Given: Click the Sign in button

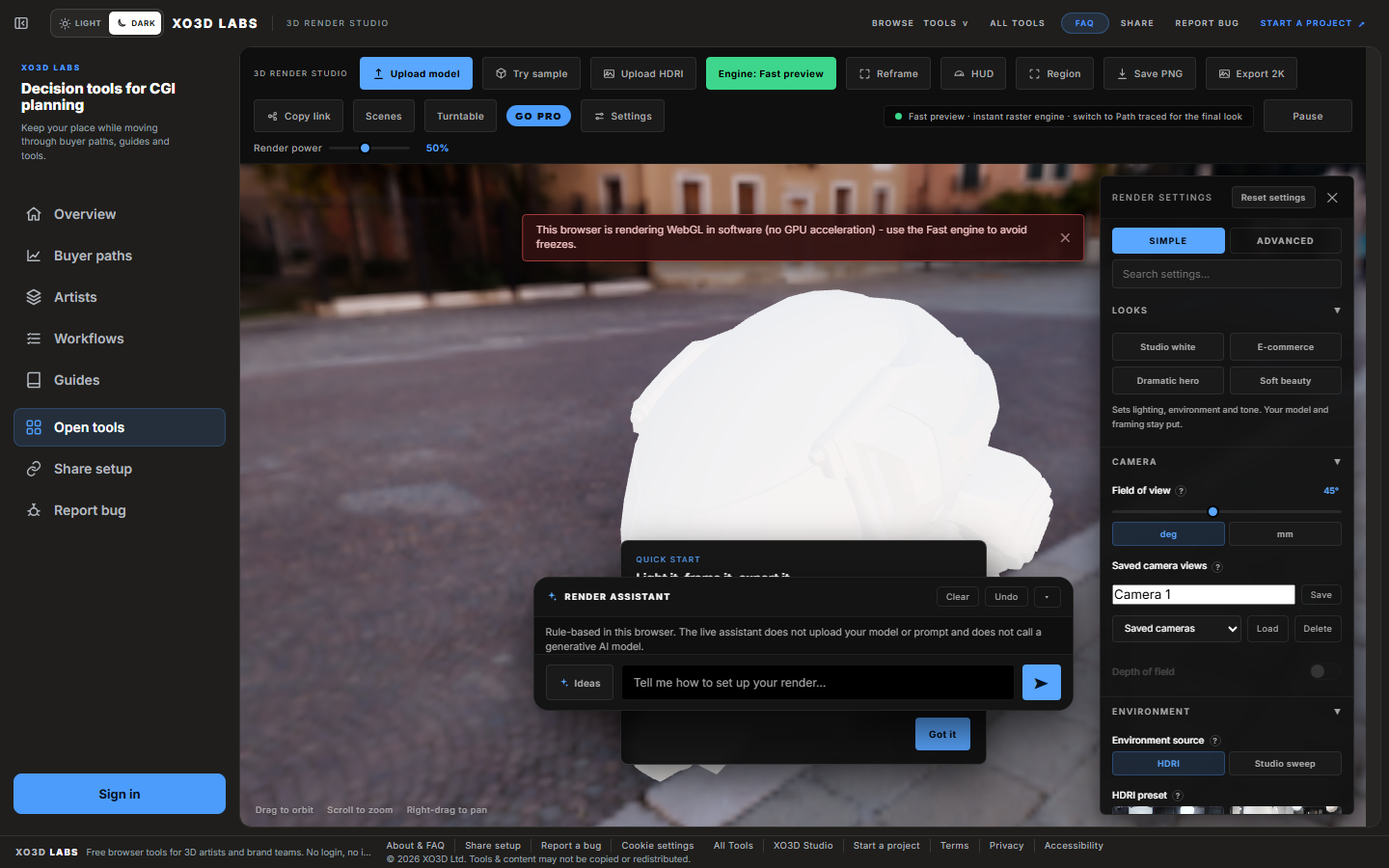Looking at the screenshot, I should (x=120, y=794).
